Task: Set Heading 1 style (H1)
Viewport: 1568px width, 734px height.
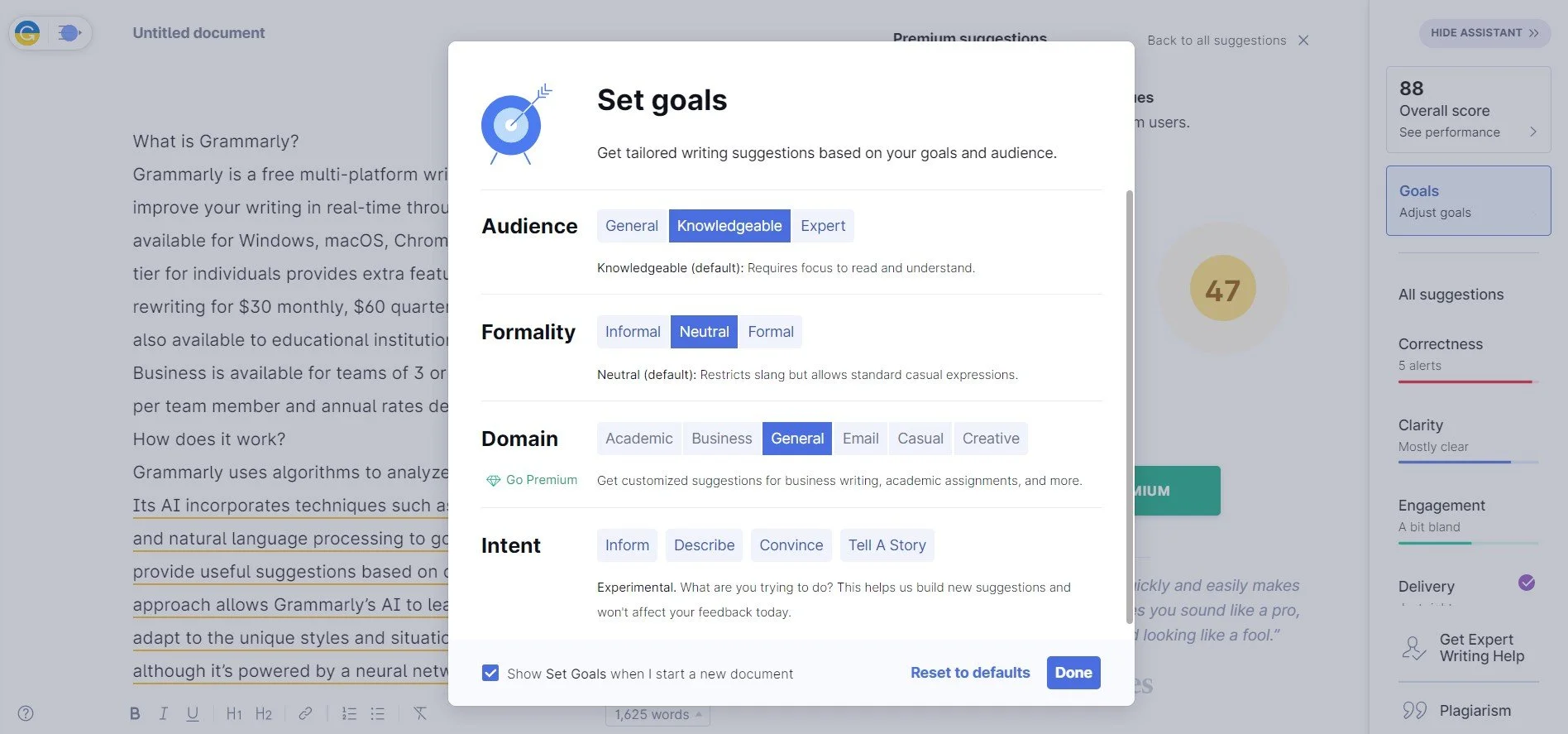Action: (234, 713)
